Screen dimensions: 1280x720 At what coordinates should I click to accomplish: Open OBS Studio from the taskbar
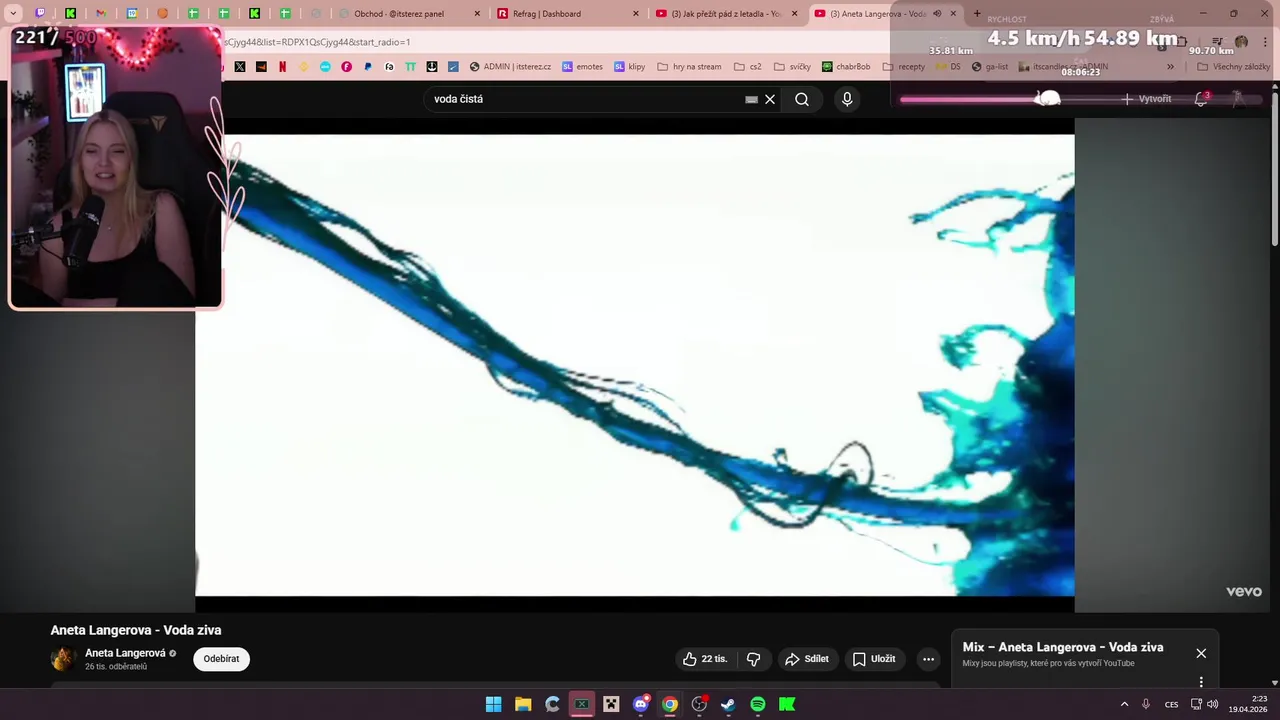[x=699, y=704]
